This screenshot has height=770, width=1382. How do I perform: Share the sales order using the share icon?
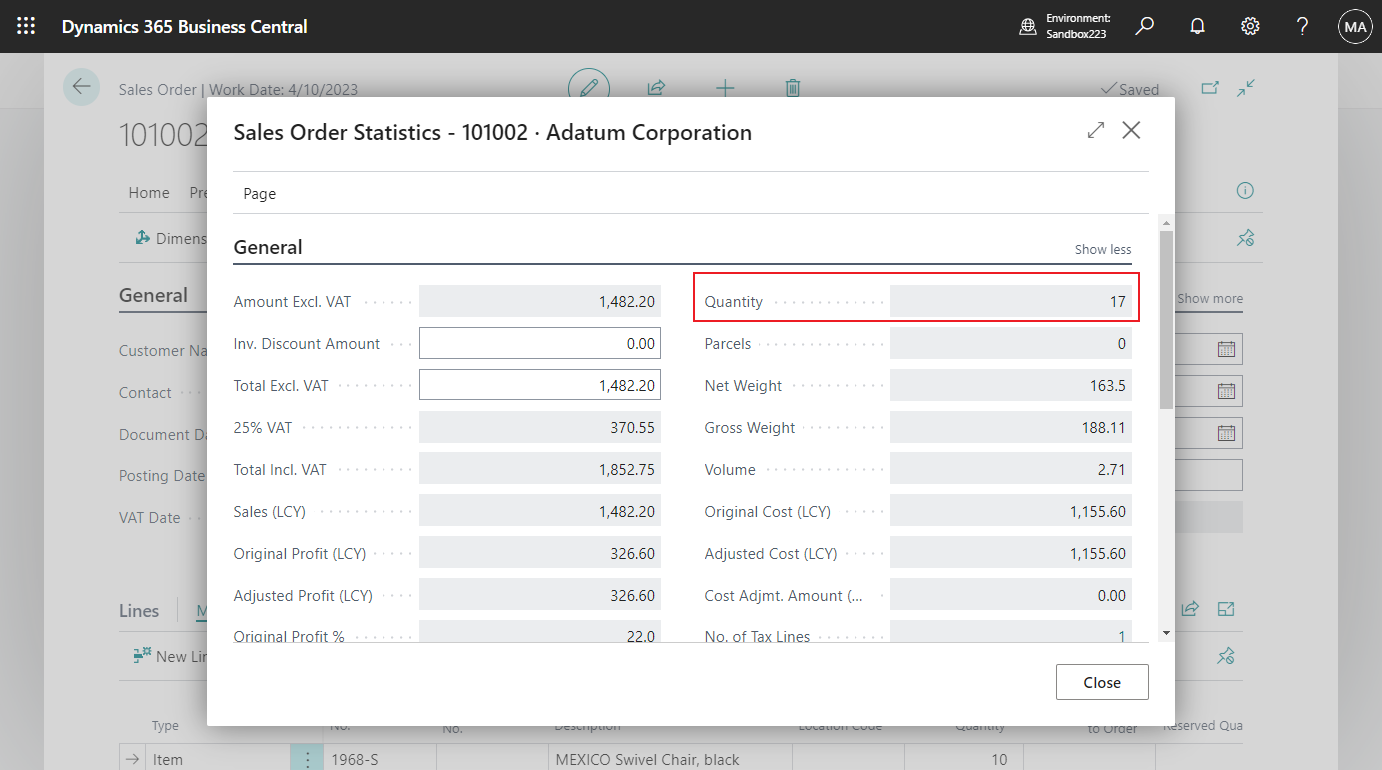[656, 88]
